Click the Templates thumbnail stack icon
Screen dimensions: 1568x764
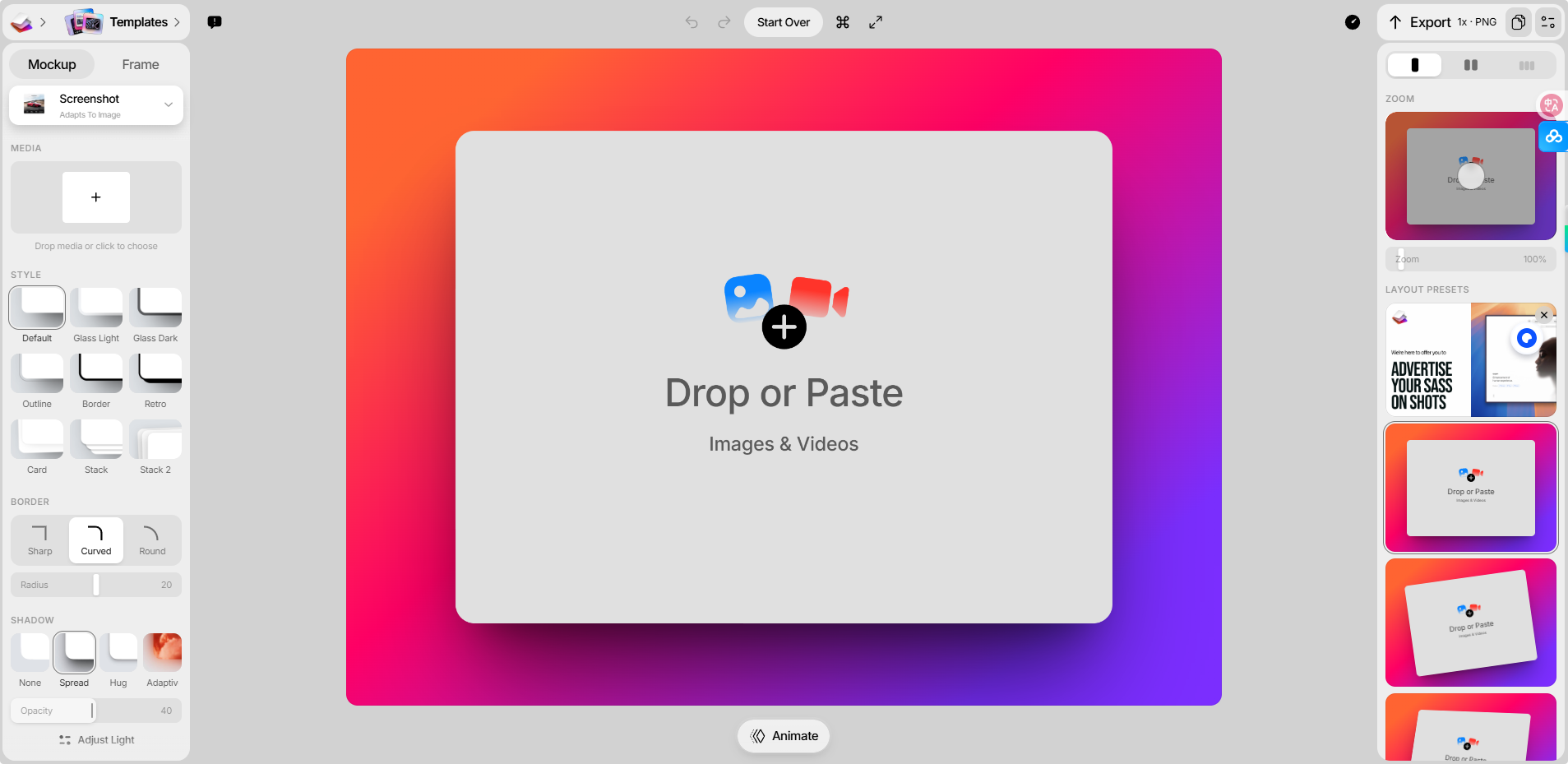tap(84, 22)
